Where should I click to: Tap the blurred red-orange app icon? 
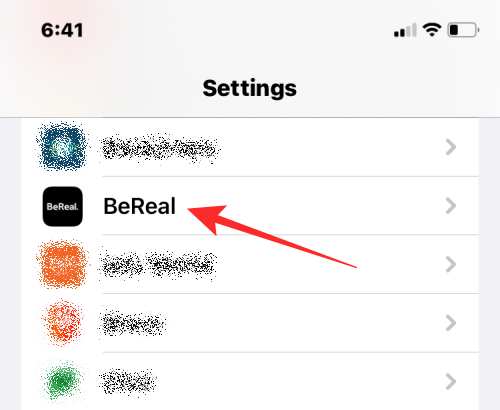63,322
